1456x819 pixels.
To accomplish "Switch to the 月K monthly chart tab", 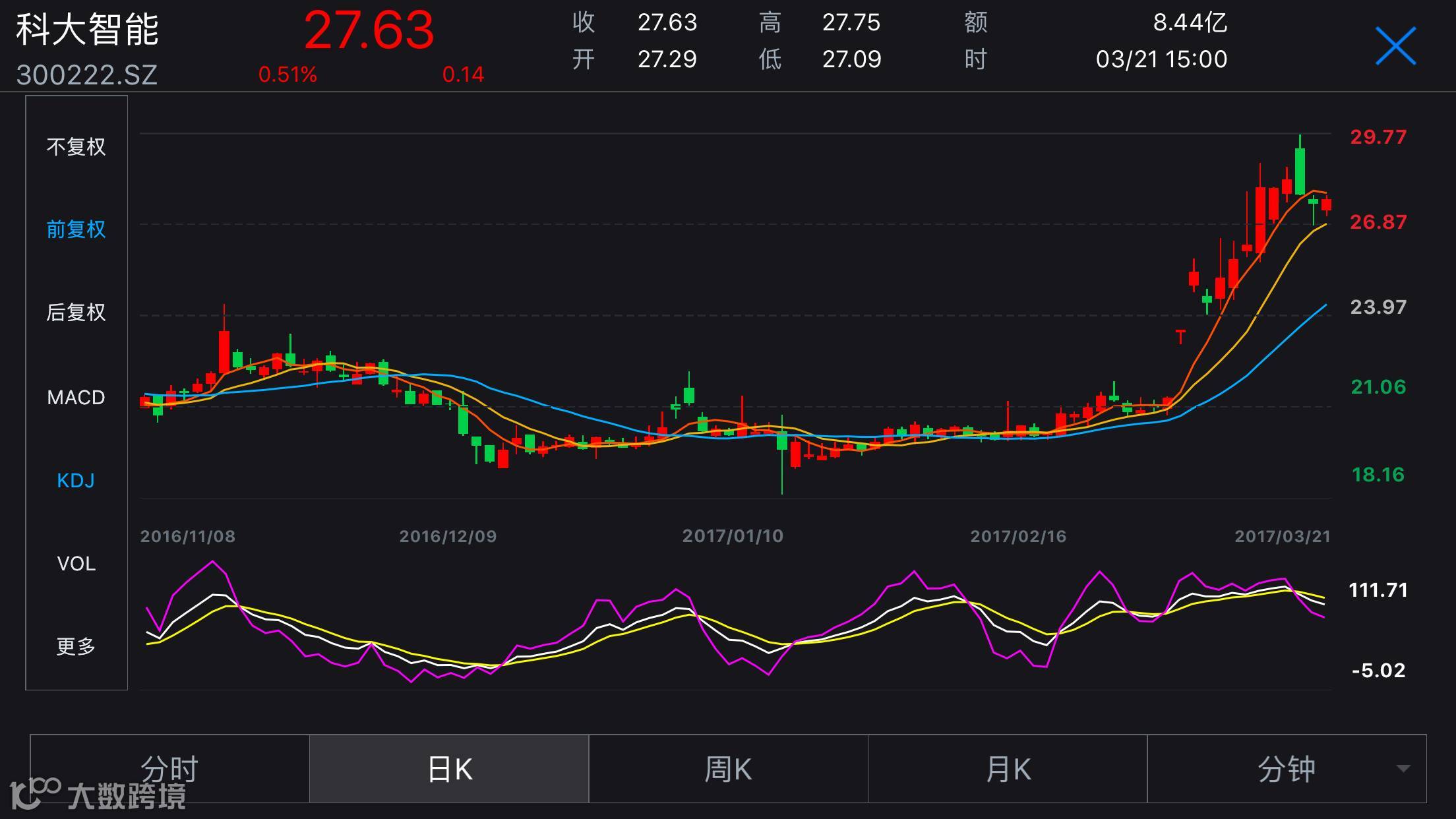I will (1008, 769).
